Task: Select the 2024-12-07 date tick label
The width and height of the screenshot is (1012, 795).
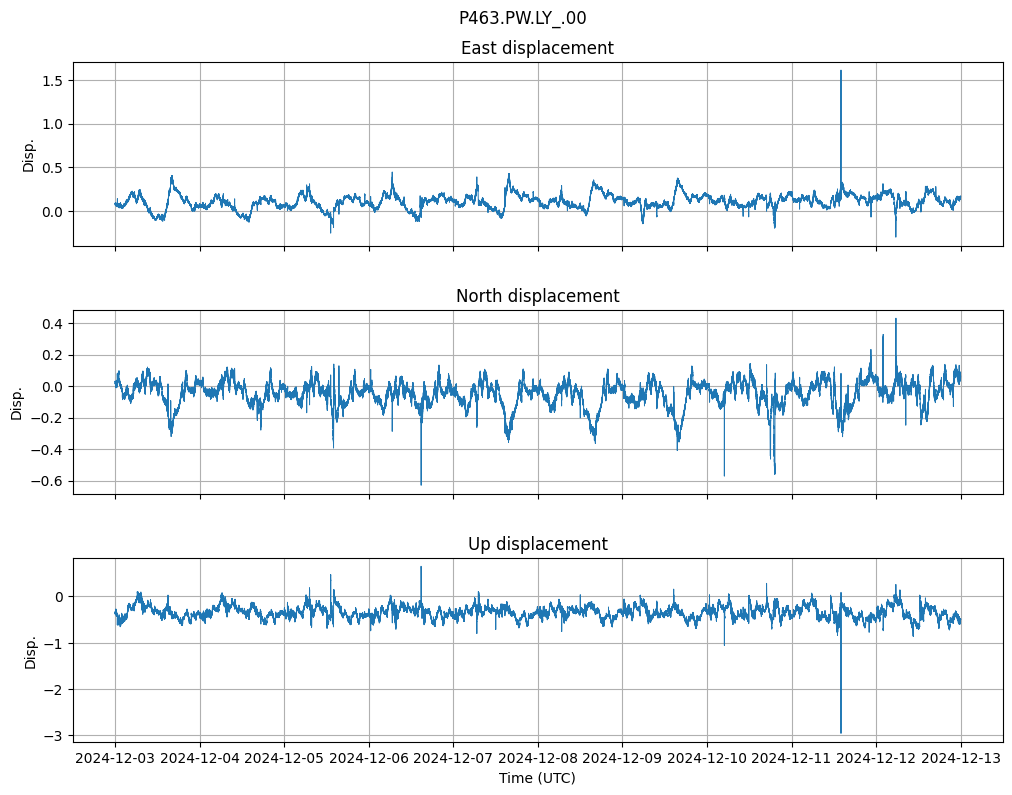Action: pyautogui.click(x=453, y=759)
